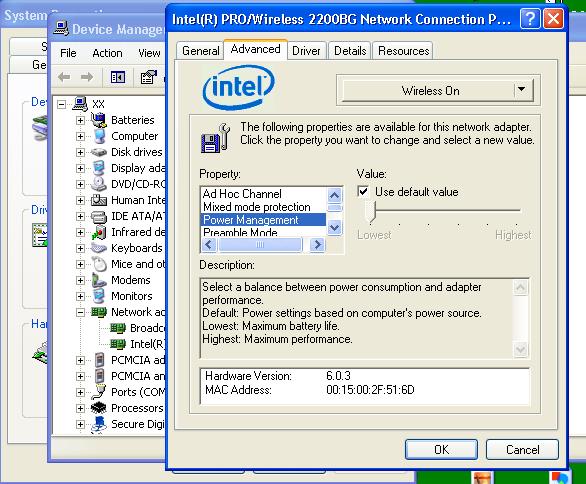Click the DVD/CD-ROM drives icon
Viewport: 586px width, 484px height.
[x=99, y=184]
